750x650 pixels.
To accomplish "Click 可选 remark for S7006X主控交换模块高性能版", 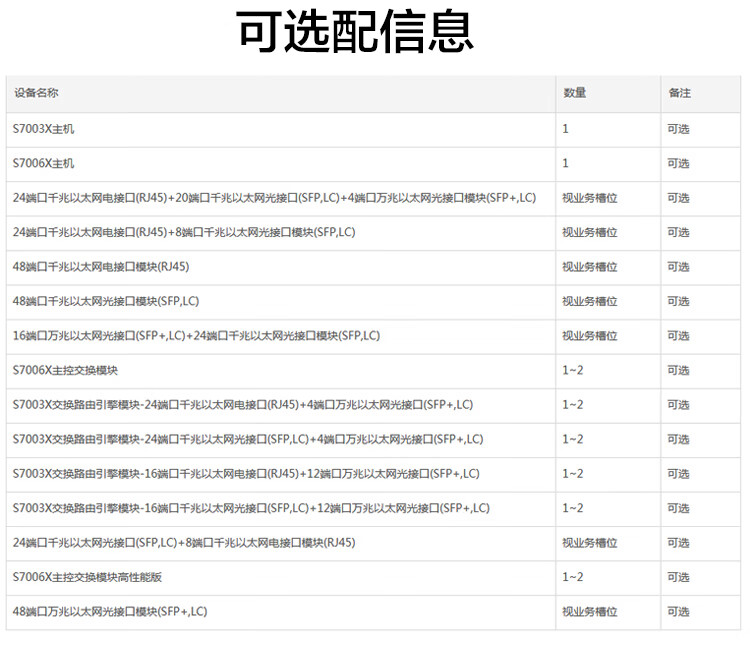I will [678, 577].
